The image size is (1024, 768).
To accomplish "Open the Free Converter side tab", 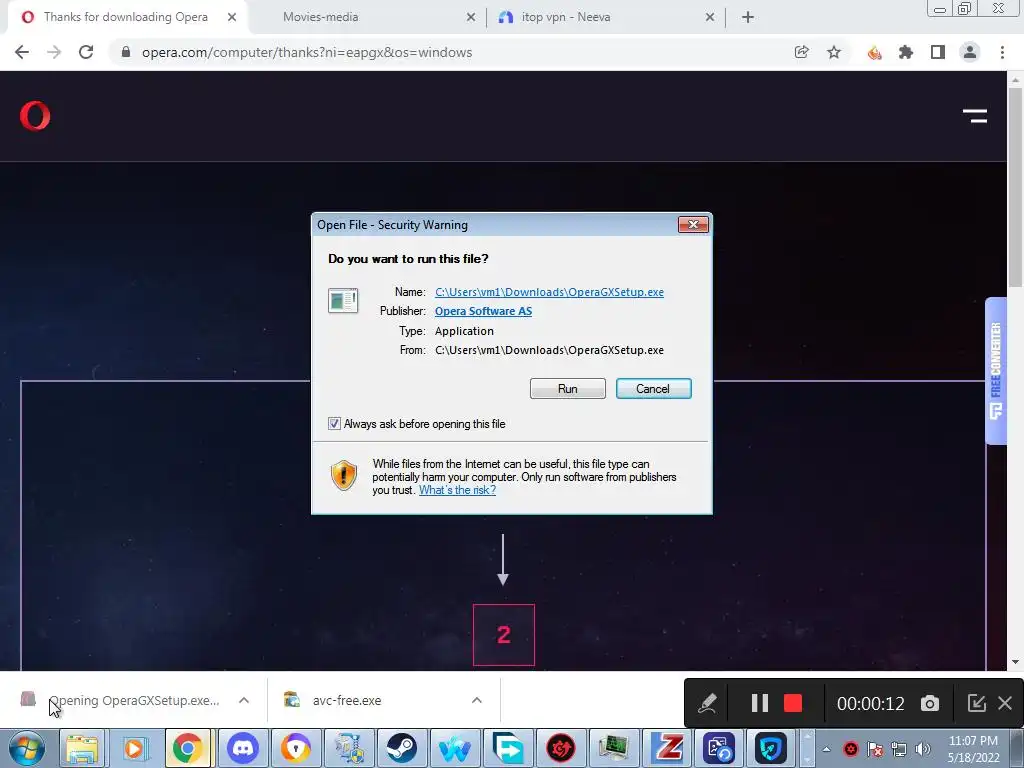I will [x=996, y=371].
